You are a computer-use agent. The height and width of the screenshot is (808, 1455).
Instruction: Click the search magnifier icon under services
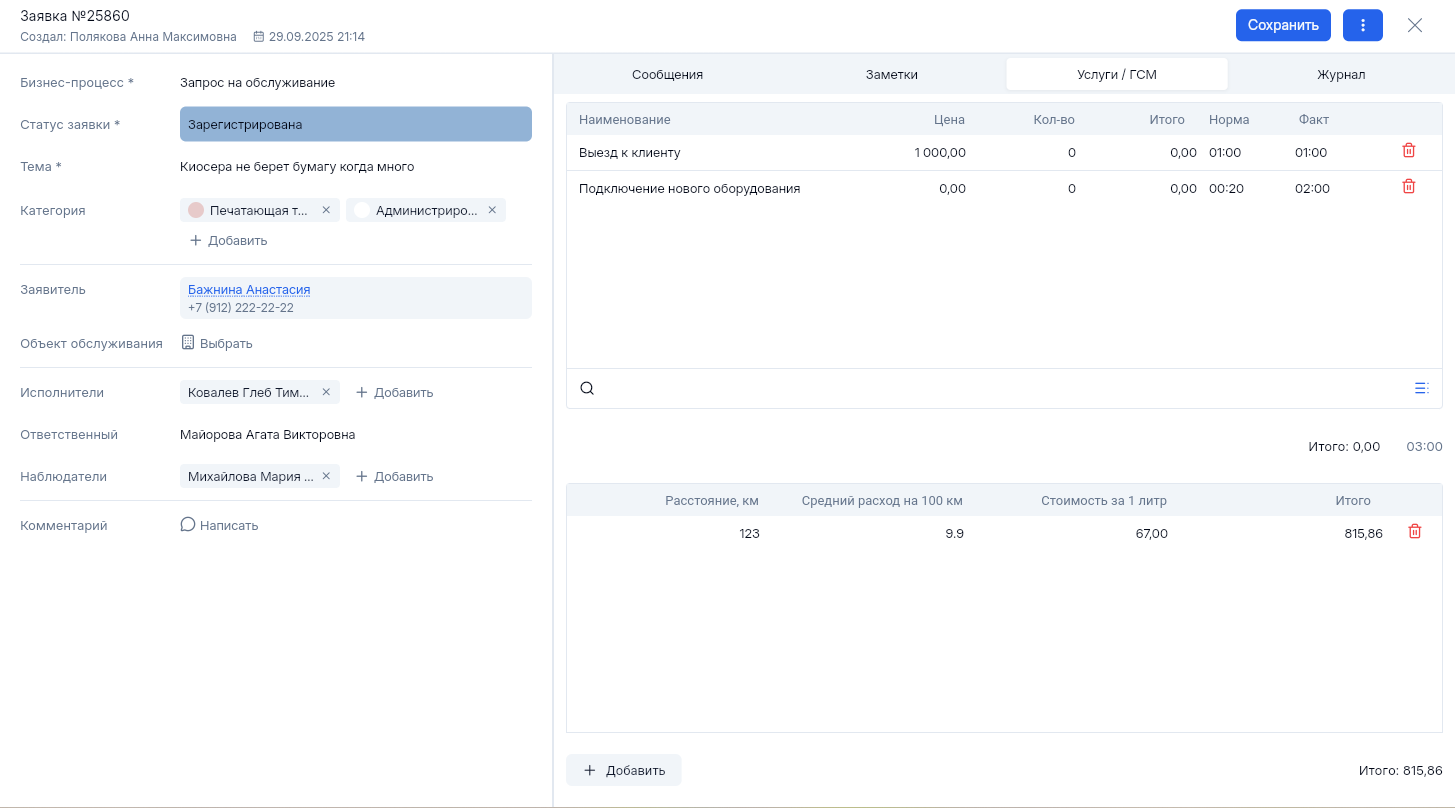587,389
